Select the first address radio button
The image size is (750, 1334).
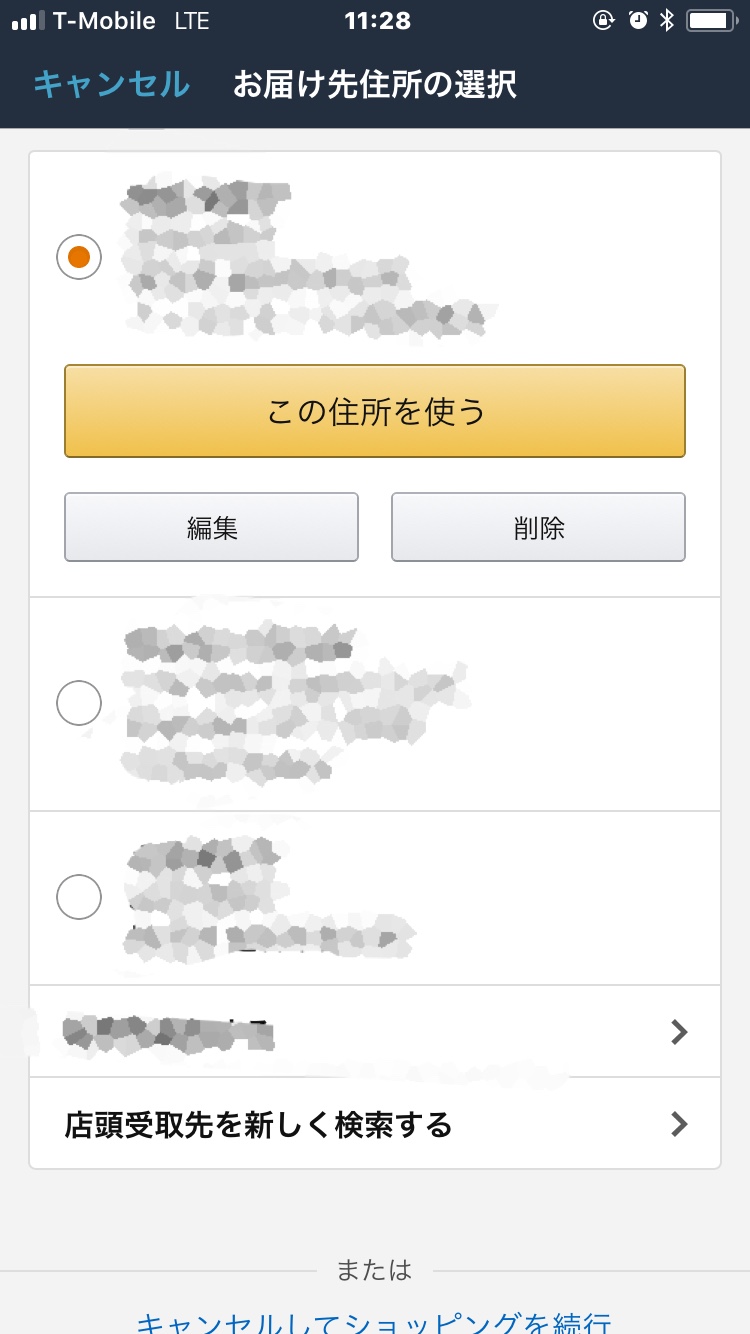79,257
